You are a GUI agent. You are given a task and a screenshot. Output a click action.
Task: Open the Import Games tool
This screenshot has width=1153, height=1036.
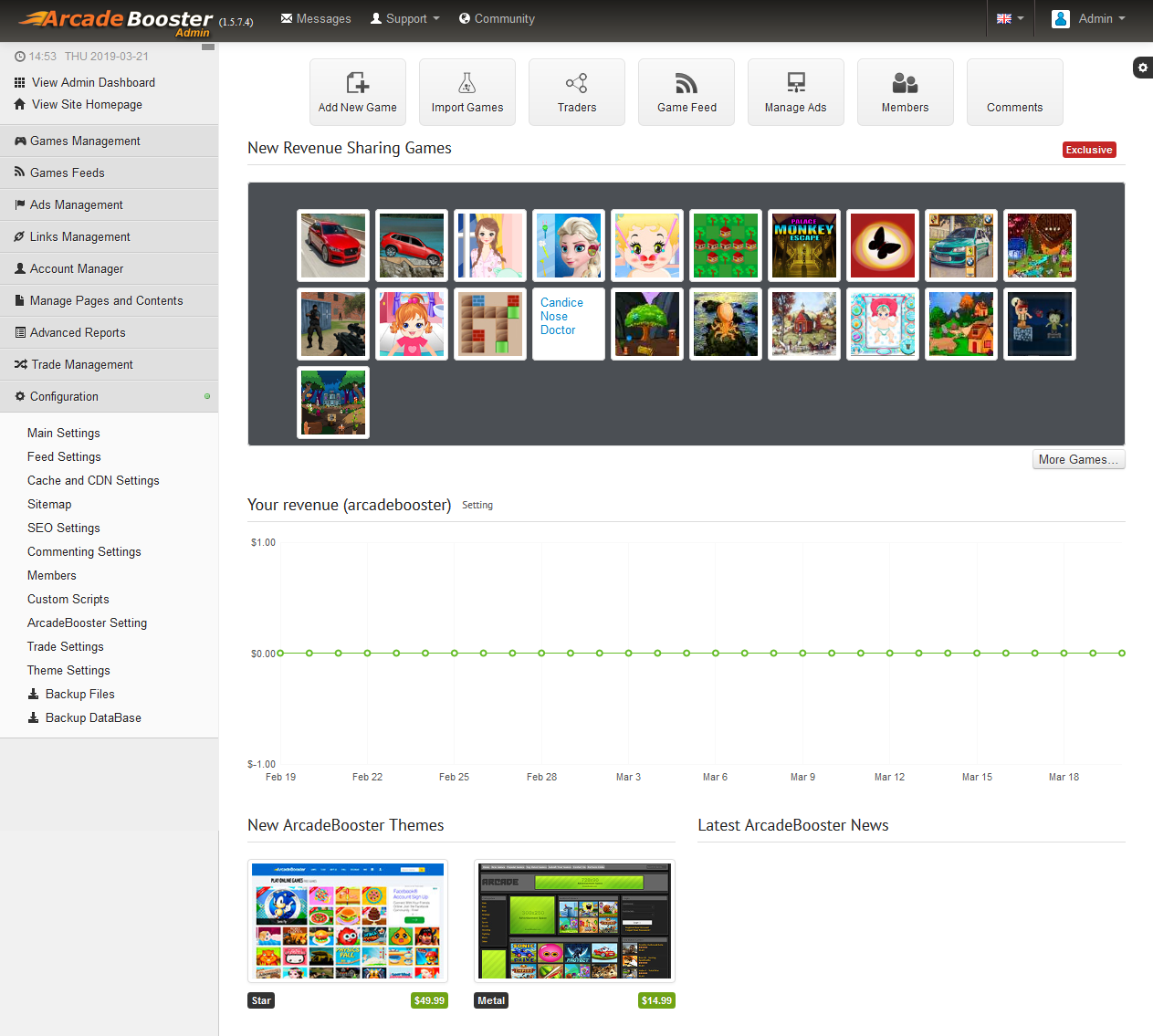[466, 91]
